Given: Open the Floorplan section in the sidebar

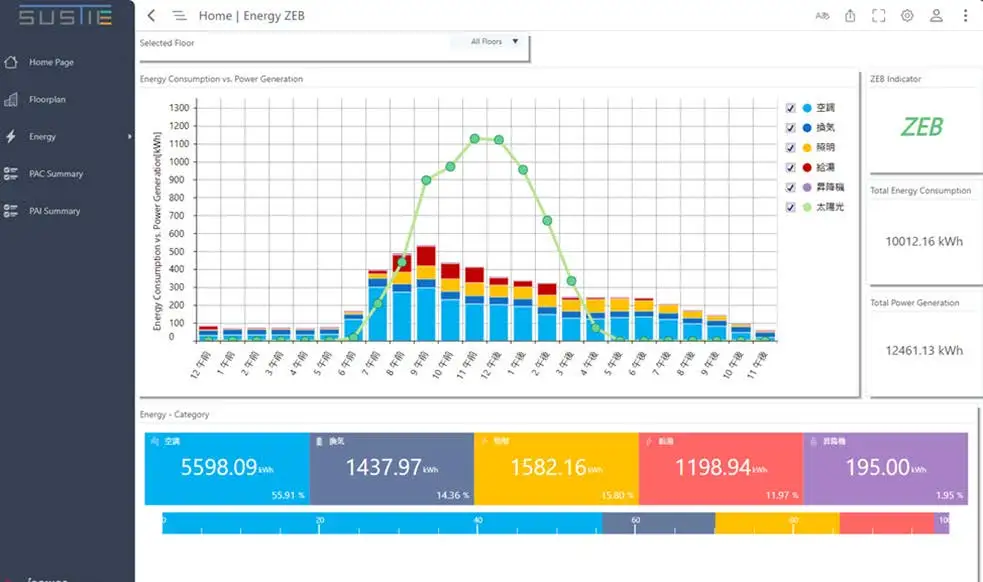Looking at the screenshot, I should [51, 99].
